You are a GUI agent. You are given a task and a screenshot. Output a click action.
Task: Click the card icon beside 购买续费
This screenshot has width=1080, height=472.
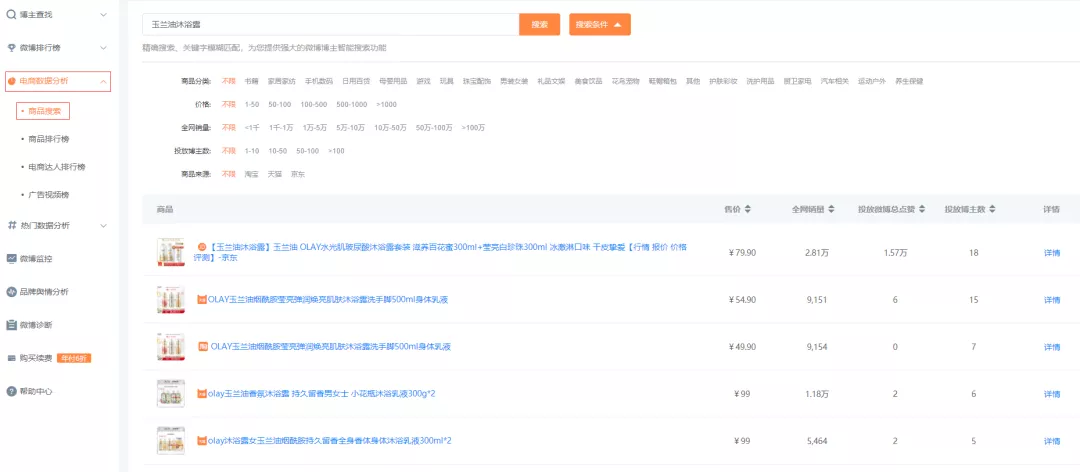click(x=11, y=358)
